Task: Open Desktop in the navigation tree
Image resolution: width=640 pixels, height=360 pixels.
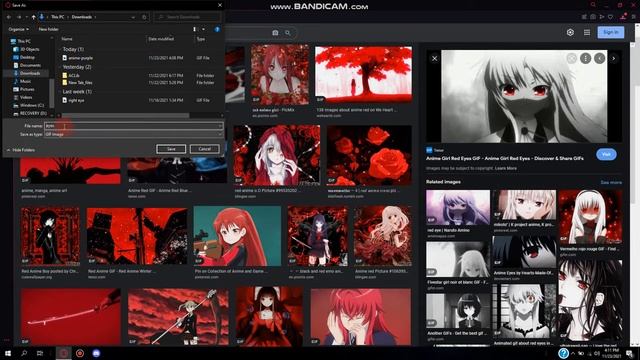Action: (x=24, y=58)
